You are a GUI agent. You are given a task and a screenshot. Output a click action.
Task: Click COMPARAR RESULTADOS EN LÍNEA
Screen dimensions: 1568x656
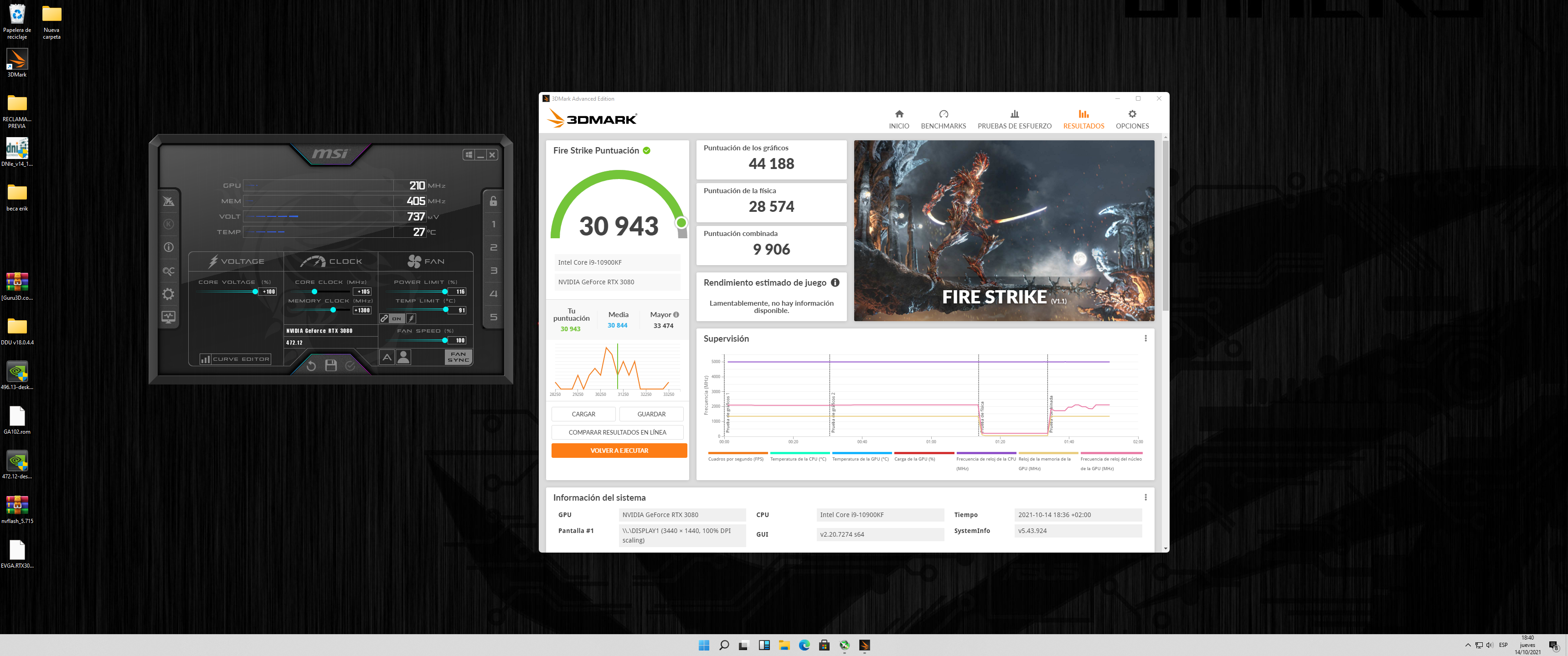[x=617, y=432]
